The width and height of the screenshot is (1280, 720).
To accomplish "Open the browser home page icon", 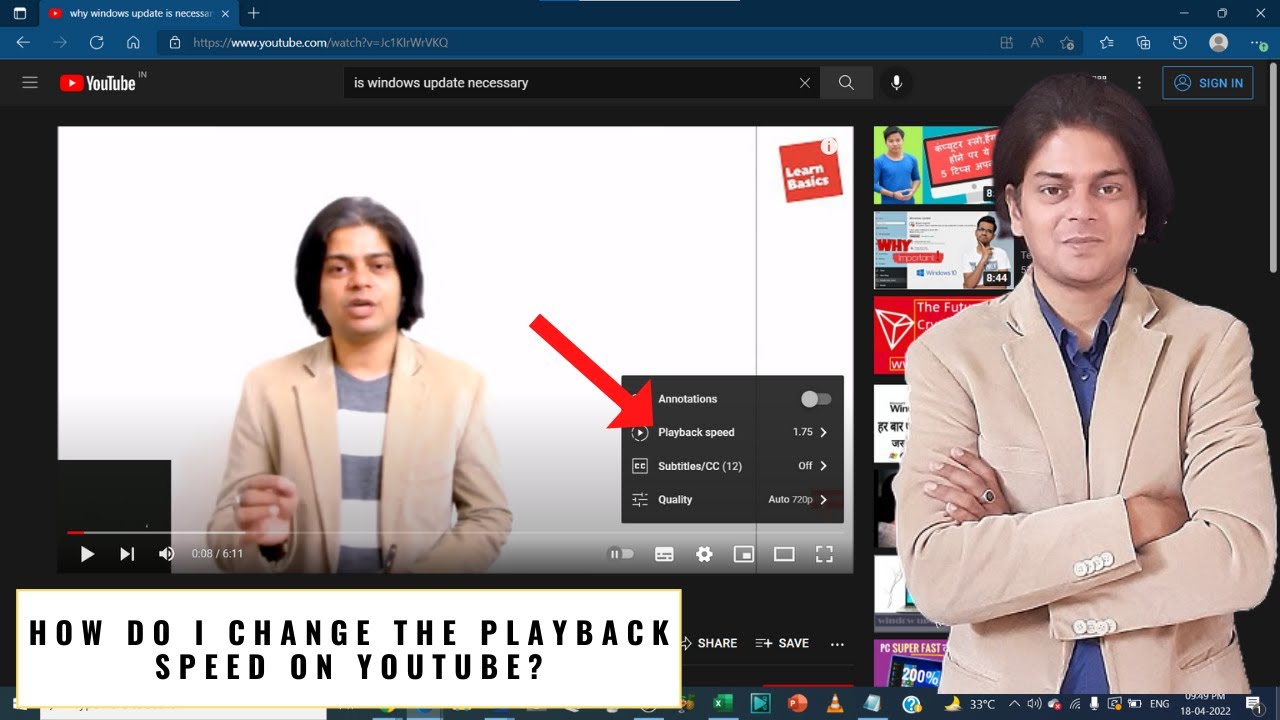I will 133,43.
